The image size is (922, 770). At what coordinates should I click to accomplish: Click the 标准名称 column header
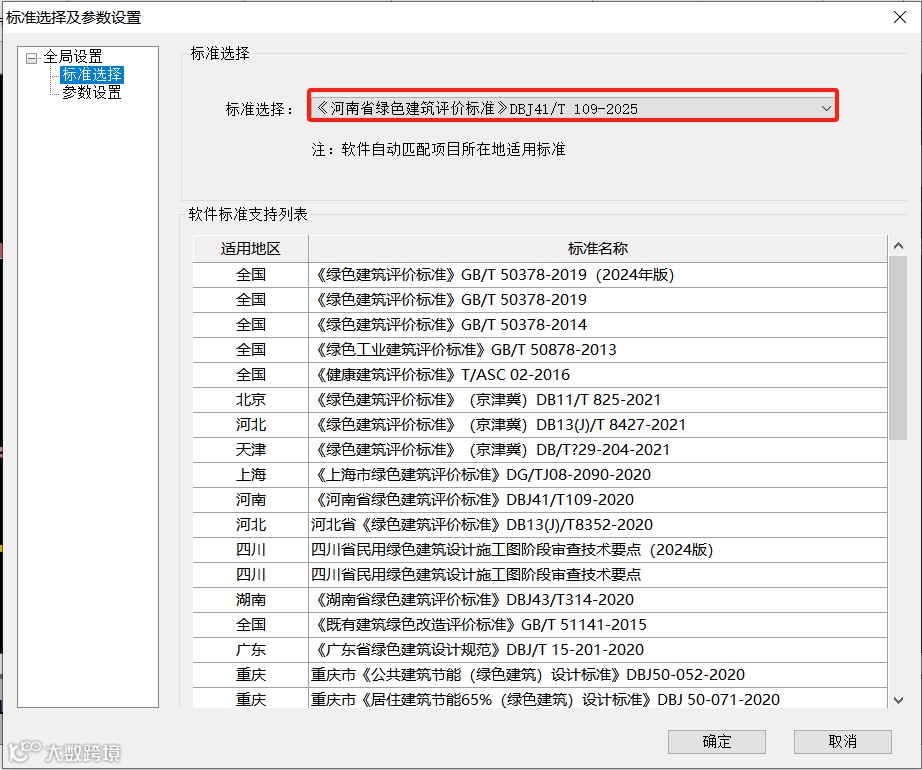(x=597, y=248)
